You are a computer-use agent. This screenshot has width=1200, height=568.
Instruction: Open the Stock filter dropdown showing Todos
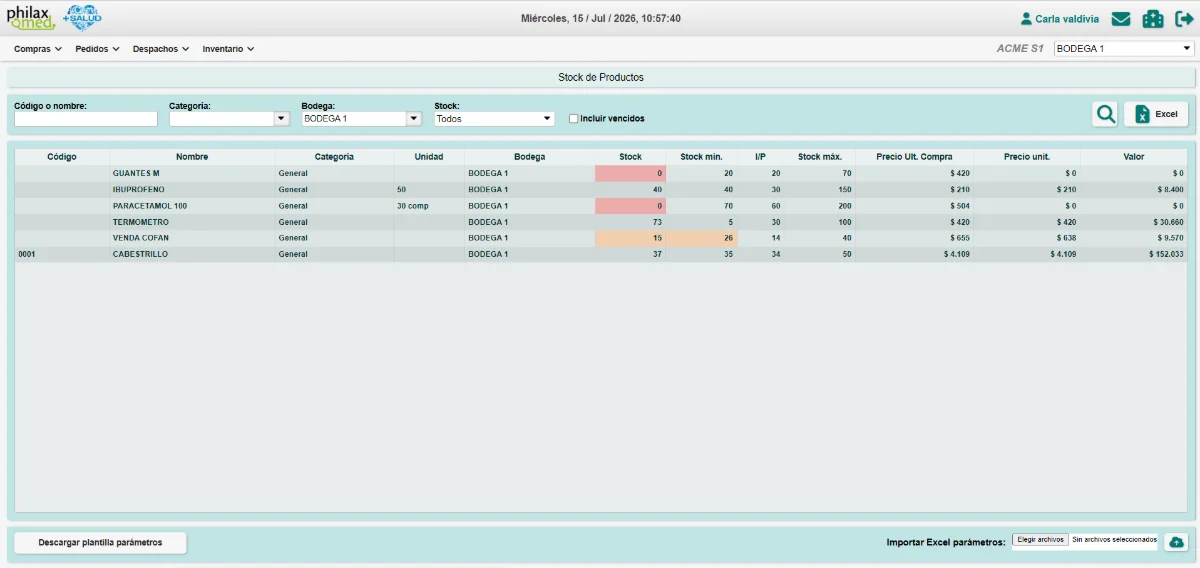click(494, 118)
